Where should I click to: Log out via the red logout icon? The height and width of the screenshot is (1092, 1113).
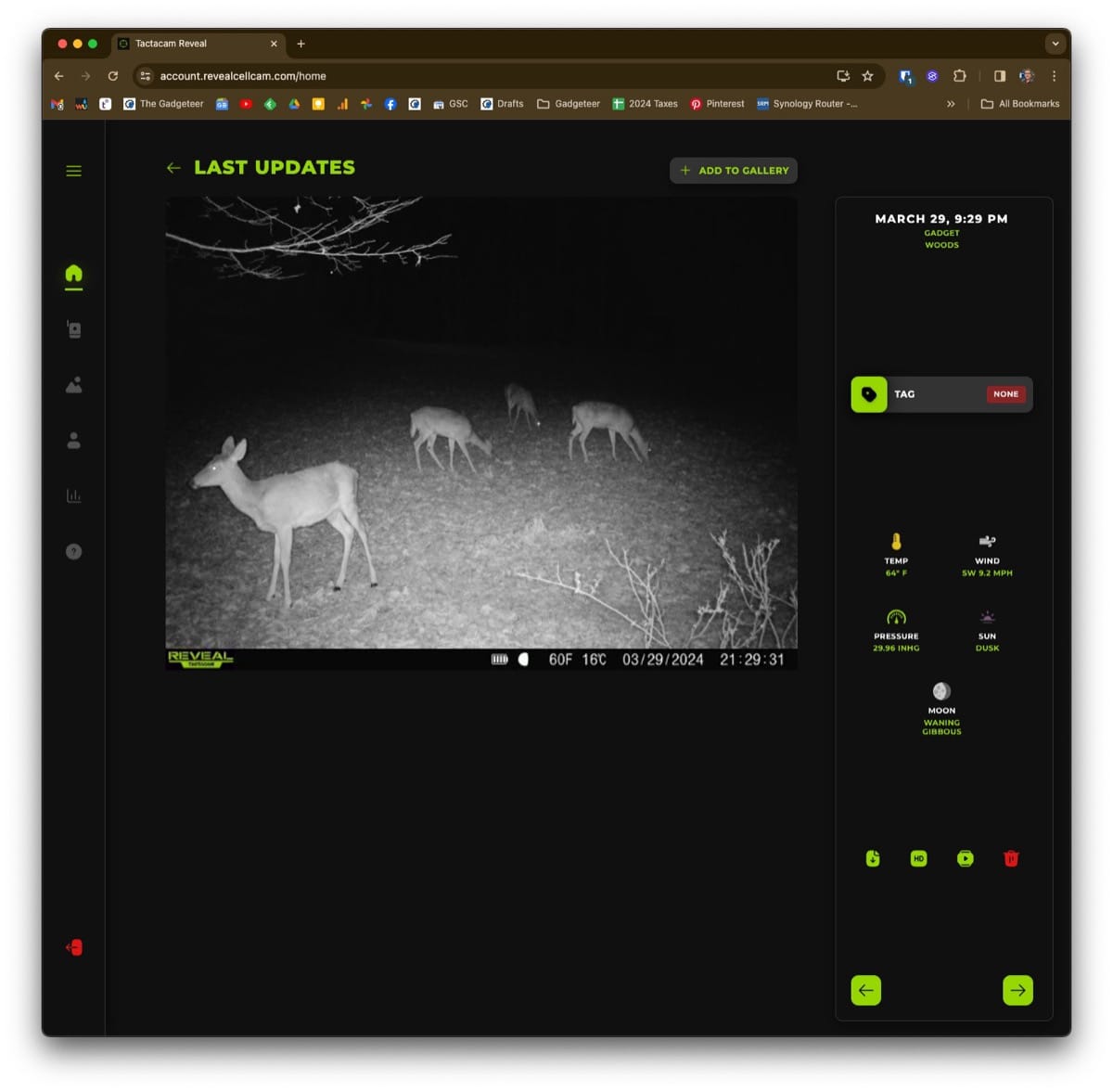[74, 946]
